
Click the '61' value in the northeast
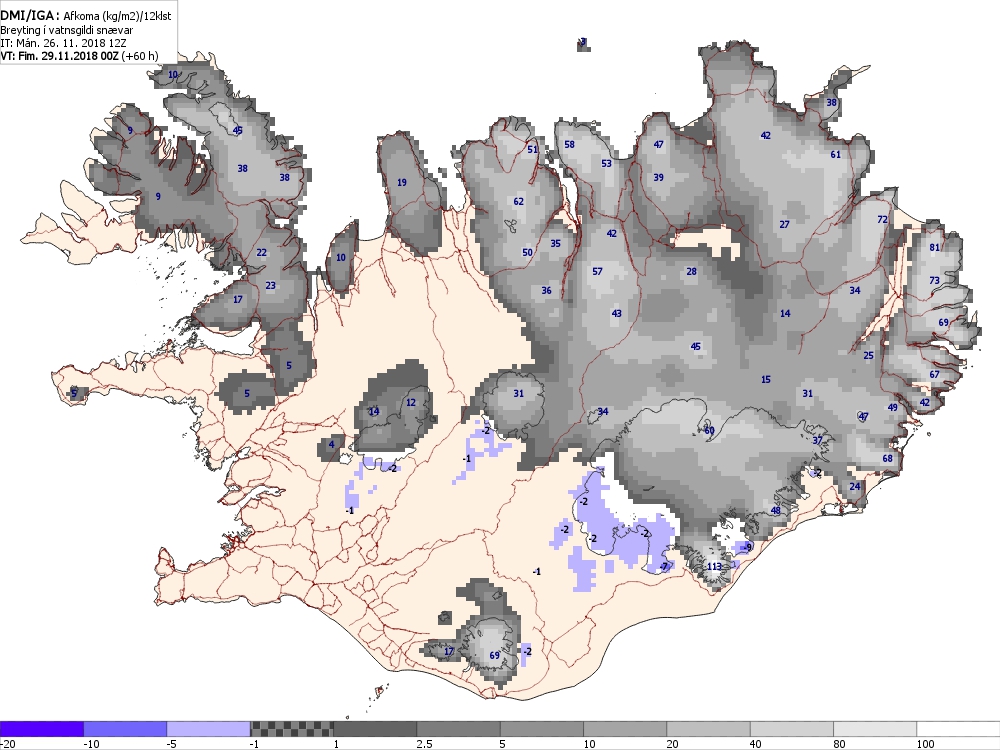coord(835,154)
